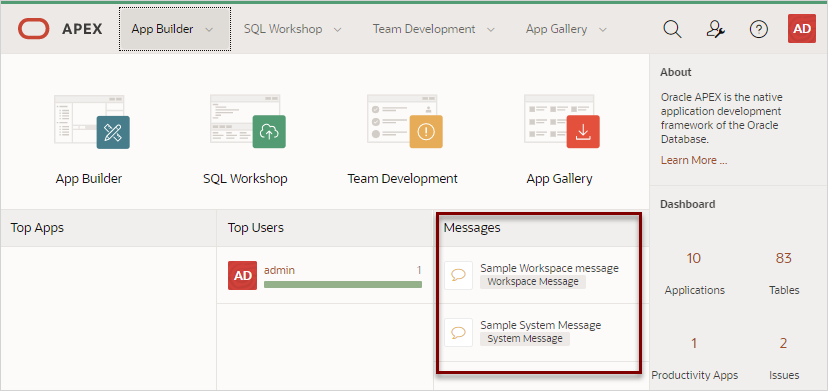828x391 pixels.
Task: Click the Messages heading
Action: [x=472, y=228]
